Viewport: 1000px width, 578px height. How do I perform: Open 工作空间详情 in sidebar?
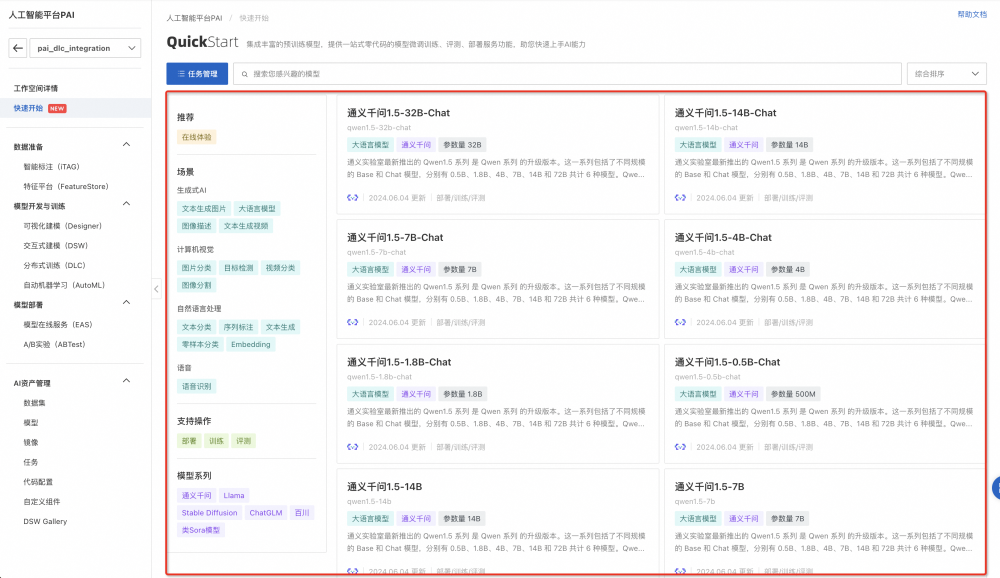[36, 89]
